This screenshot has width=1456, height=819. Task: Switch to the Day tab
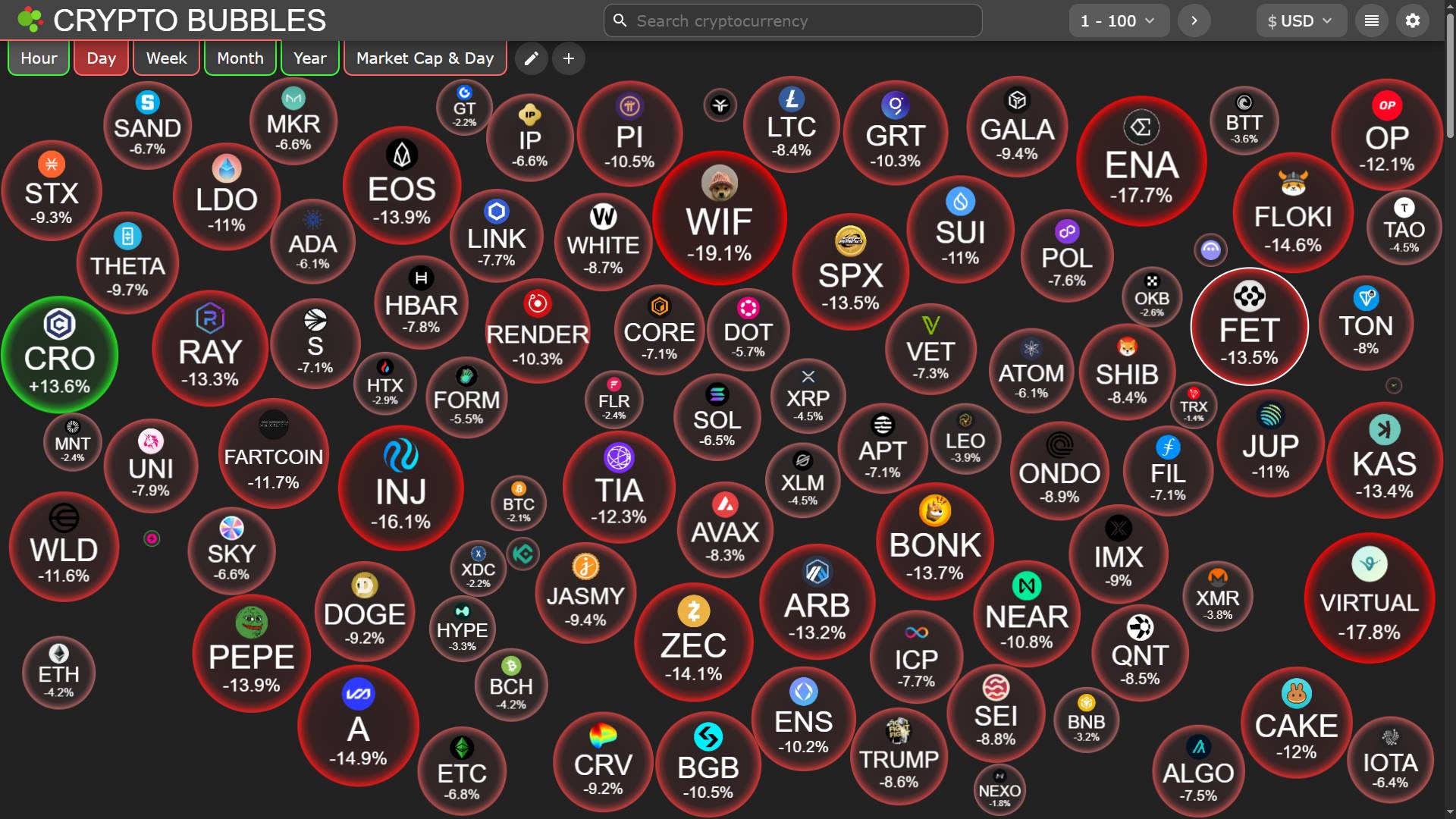102,58
